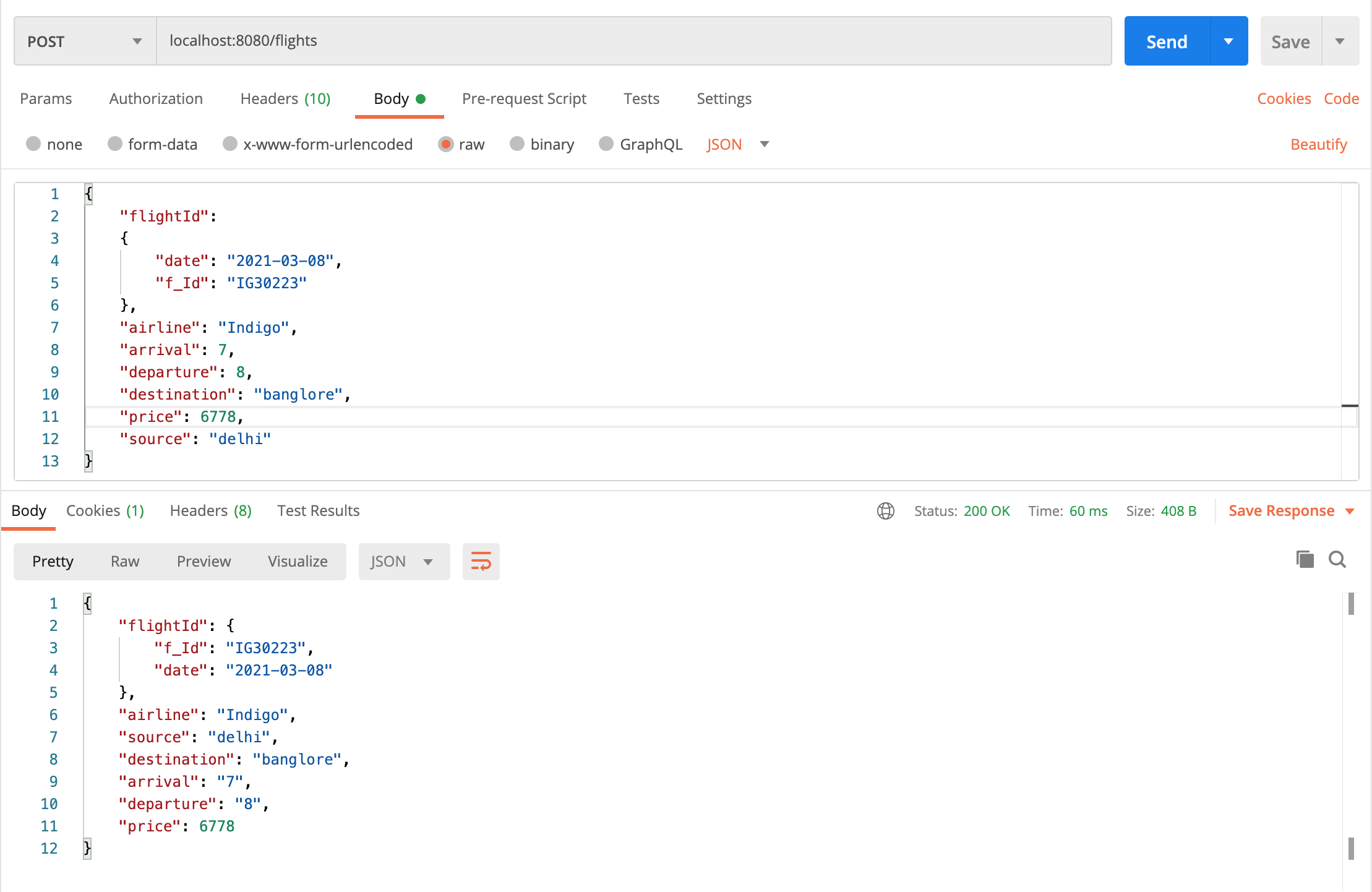The width and height of the screenshot is (1372, 892).
Task: Select form-data body type radio
Action: point(115,144)
